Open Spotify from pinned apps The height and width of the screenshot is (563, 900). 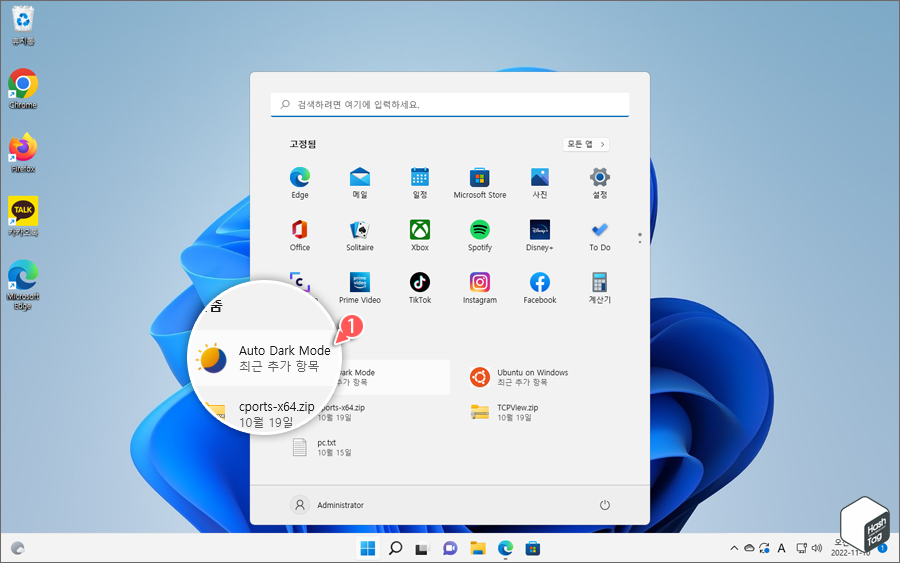[480, 235]
